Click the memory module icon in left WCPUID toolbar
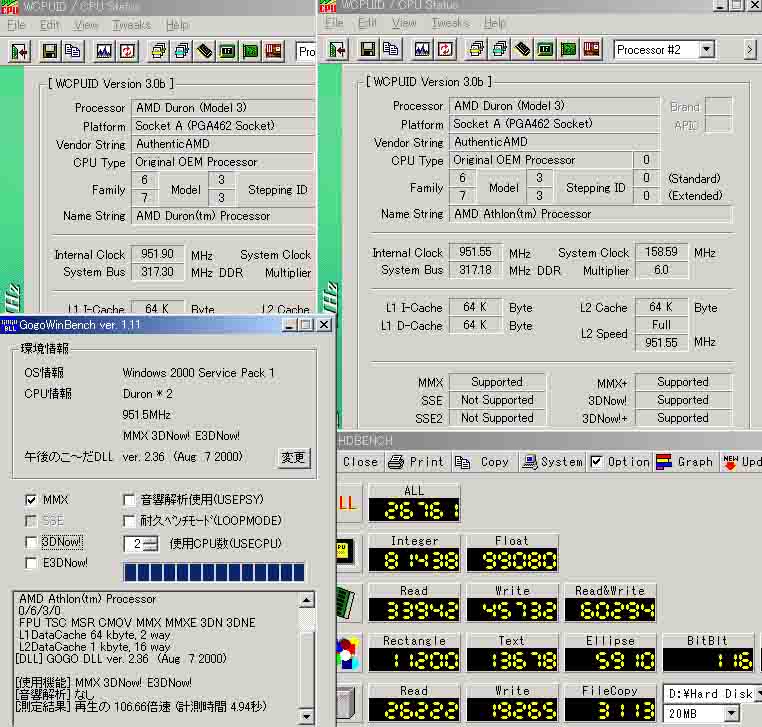This screenshot has height=727, width=762. pos(204,51)
